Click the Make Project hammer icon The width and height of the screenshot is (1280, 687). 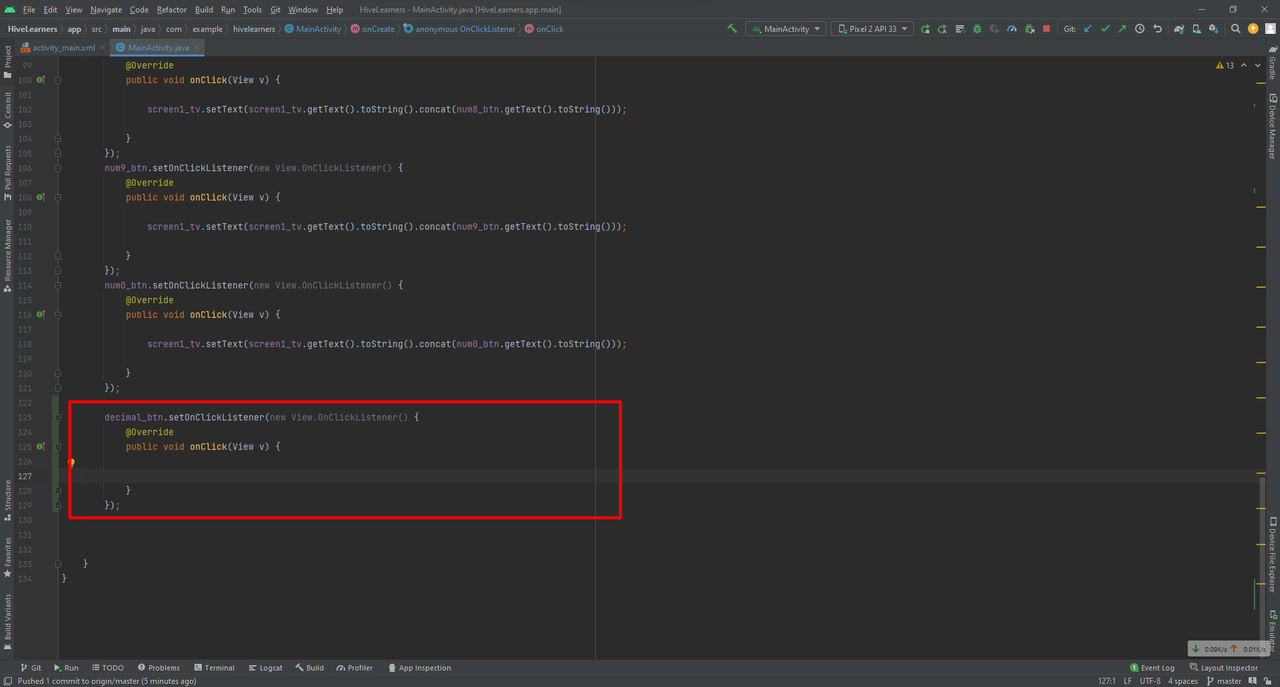[x=732, y=29]
